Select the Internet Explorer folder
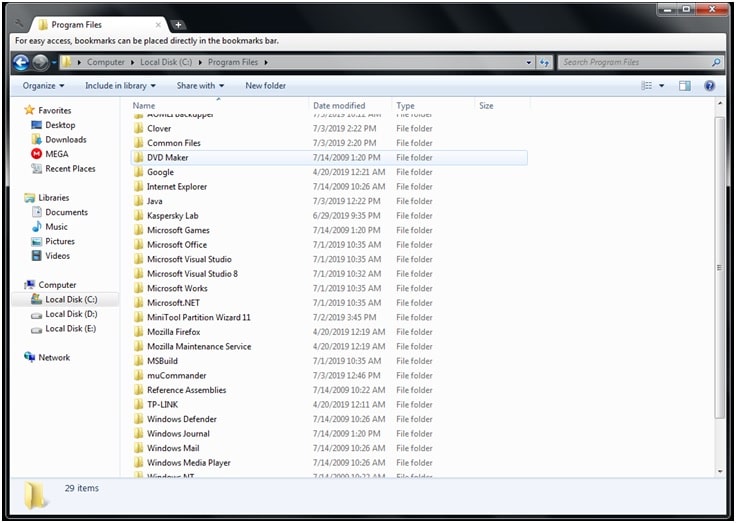The image size is (736, 523). pyautogui.click(x=329, y=187)
